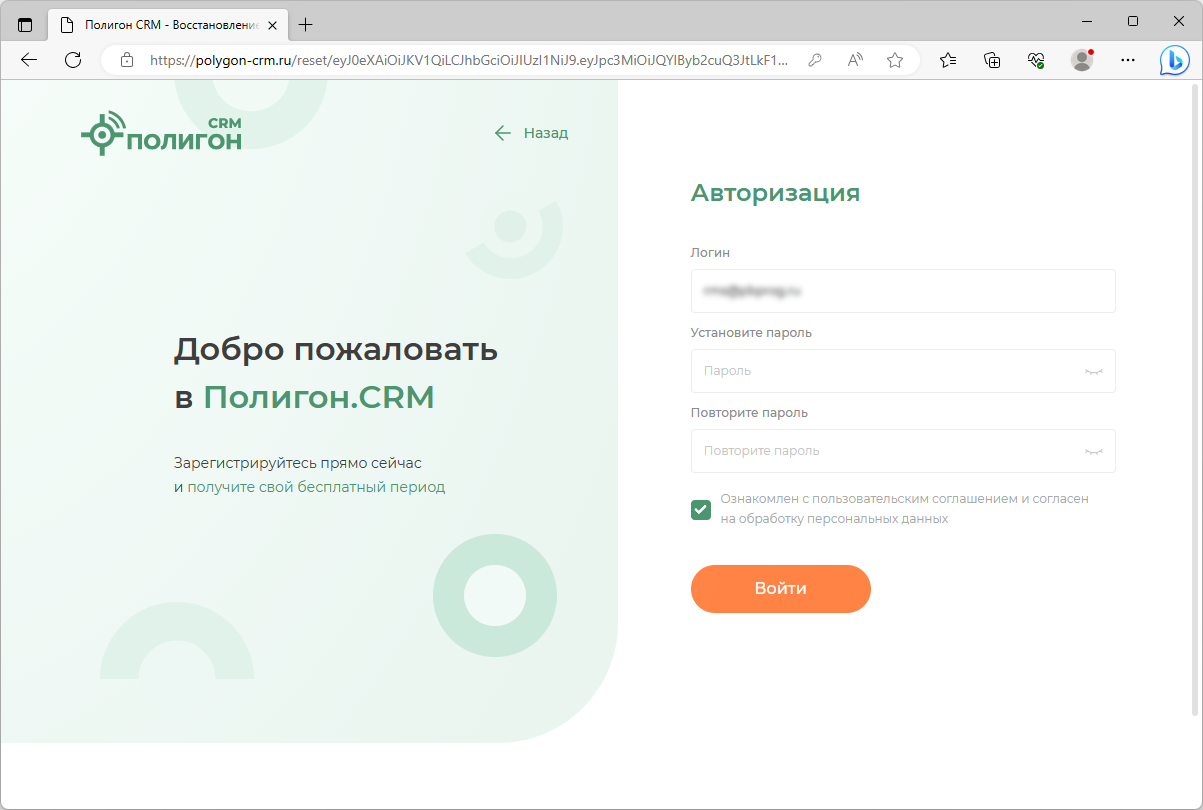Open the Favorites list icon
Viewport: 1203px width, 810px height.
click(x=948, y=60)
